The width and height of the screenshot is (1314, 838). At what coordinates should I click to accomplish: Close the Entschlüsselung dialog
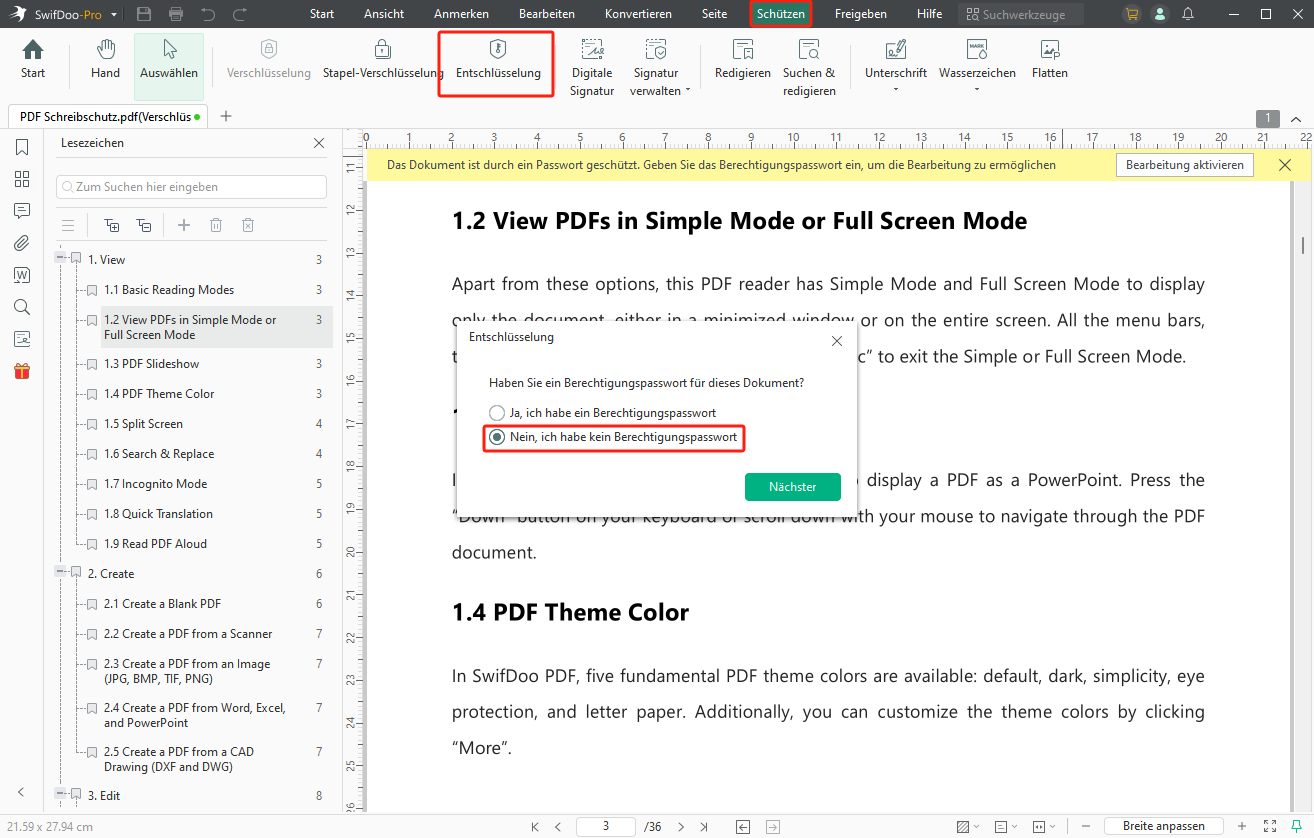(837, 341)
